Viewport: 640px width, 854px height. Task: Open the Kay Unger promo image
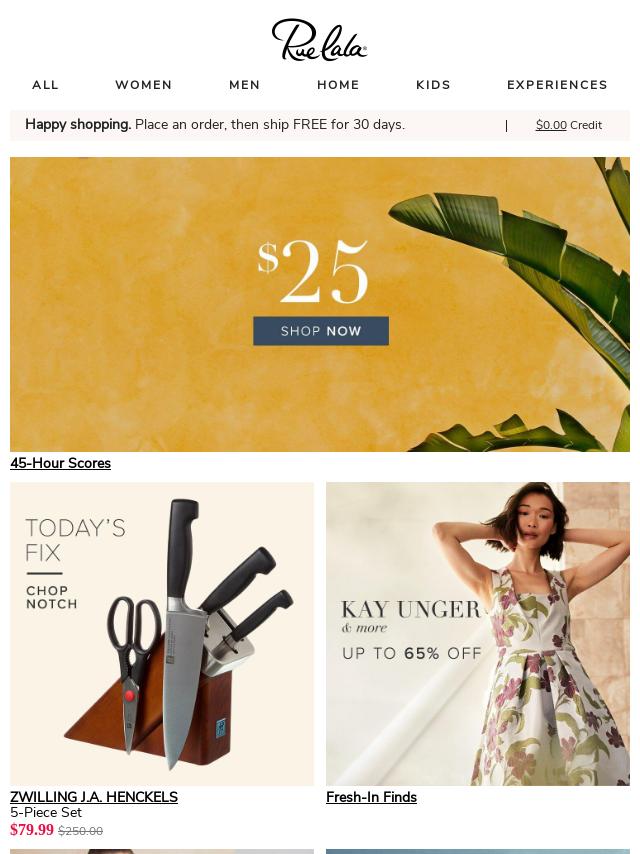click(x=478, y=633)
